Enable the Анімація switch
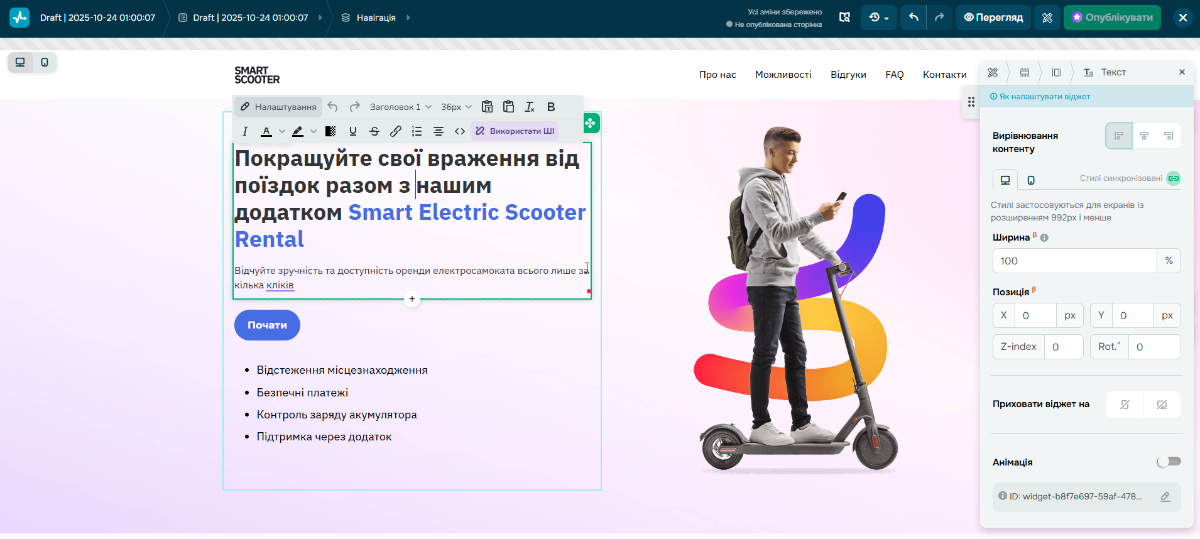The width and height of the screenshot is (1200, 539). coord(1168,462)
